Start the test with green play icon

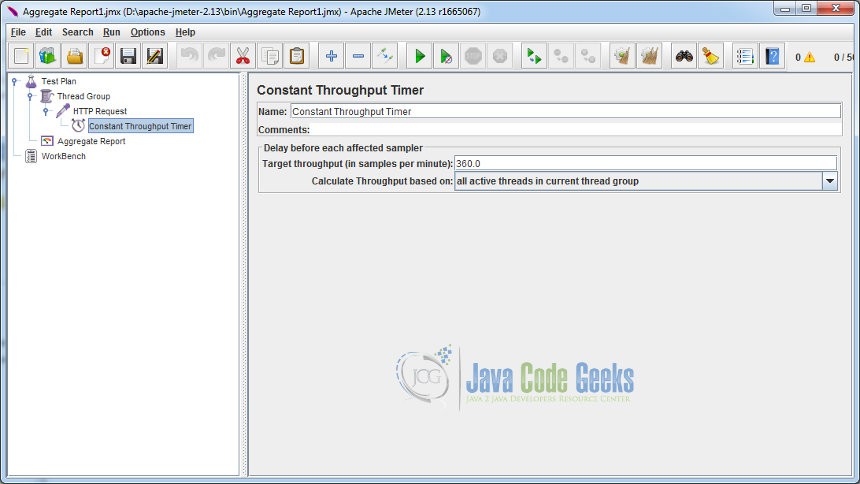(420, 56)
